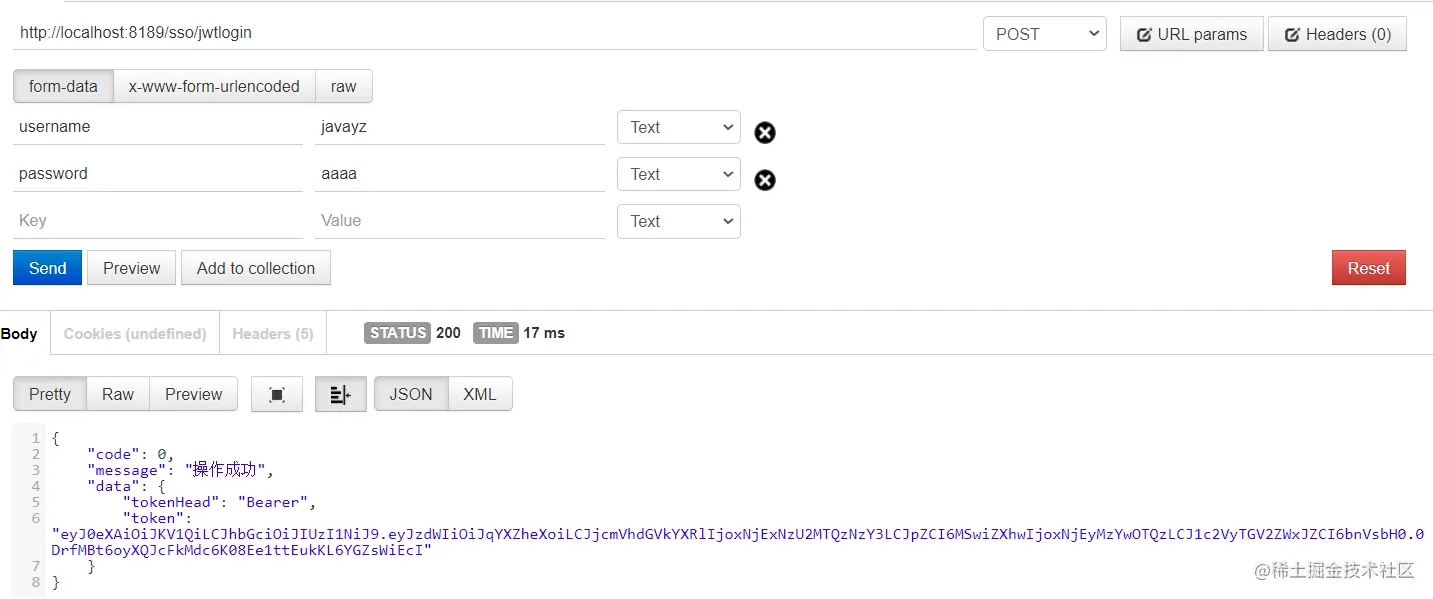Click the "data": { line in response
Image resolution: width=1433 pixels, height=599 pixels.
(126, 486)
